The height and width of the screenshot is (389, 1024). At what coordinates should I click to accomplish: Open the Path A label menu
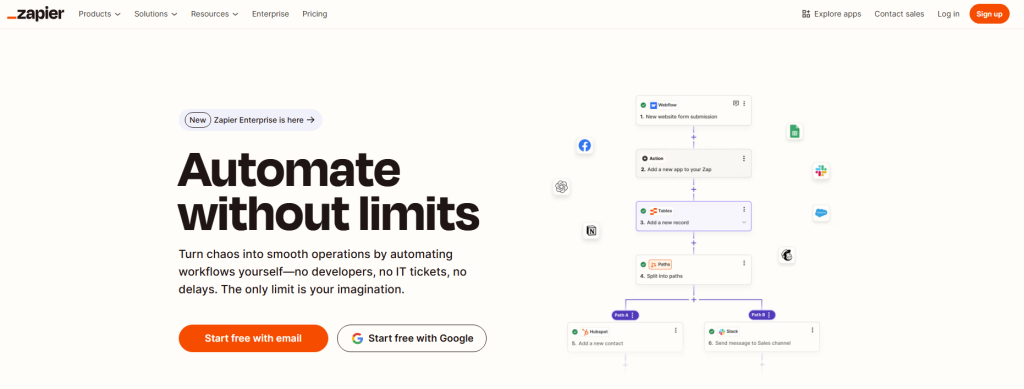(x=625, y=315)
